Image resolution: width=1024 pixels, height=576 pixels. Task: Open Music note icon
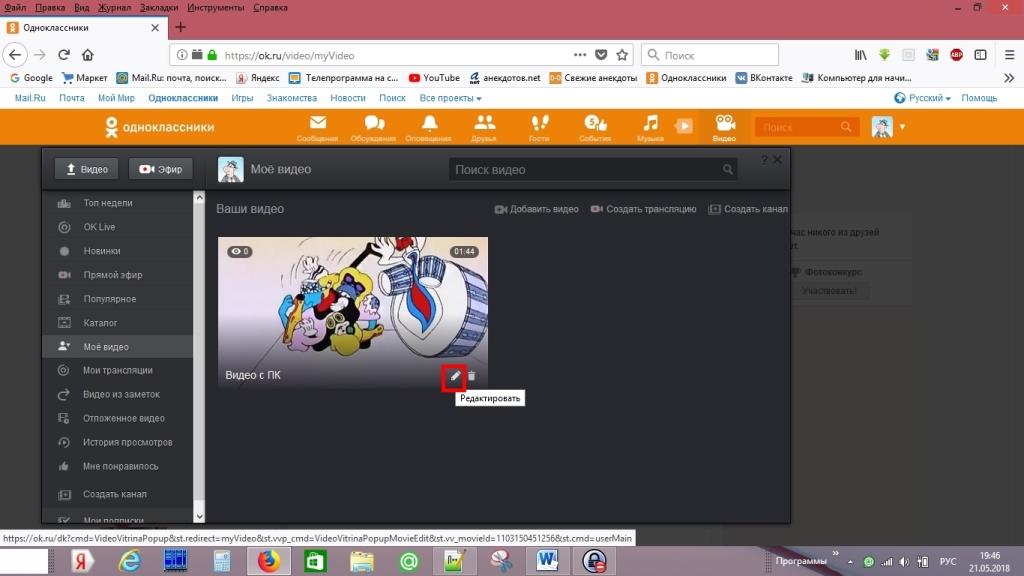coord(650,127)
